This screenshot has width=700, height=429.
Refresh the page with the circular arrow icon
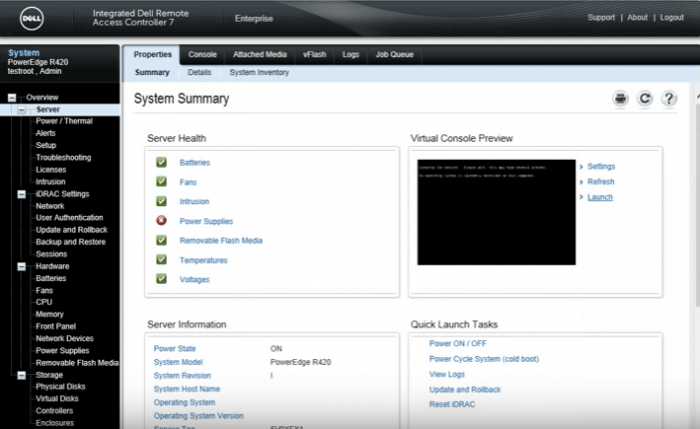pyautogui.click(x=644, y=99)
